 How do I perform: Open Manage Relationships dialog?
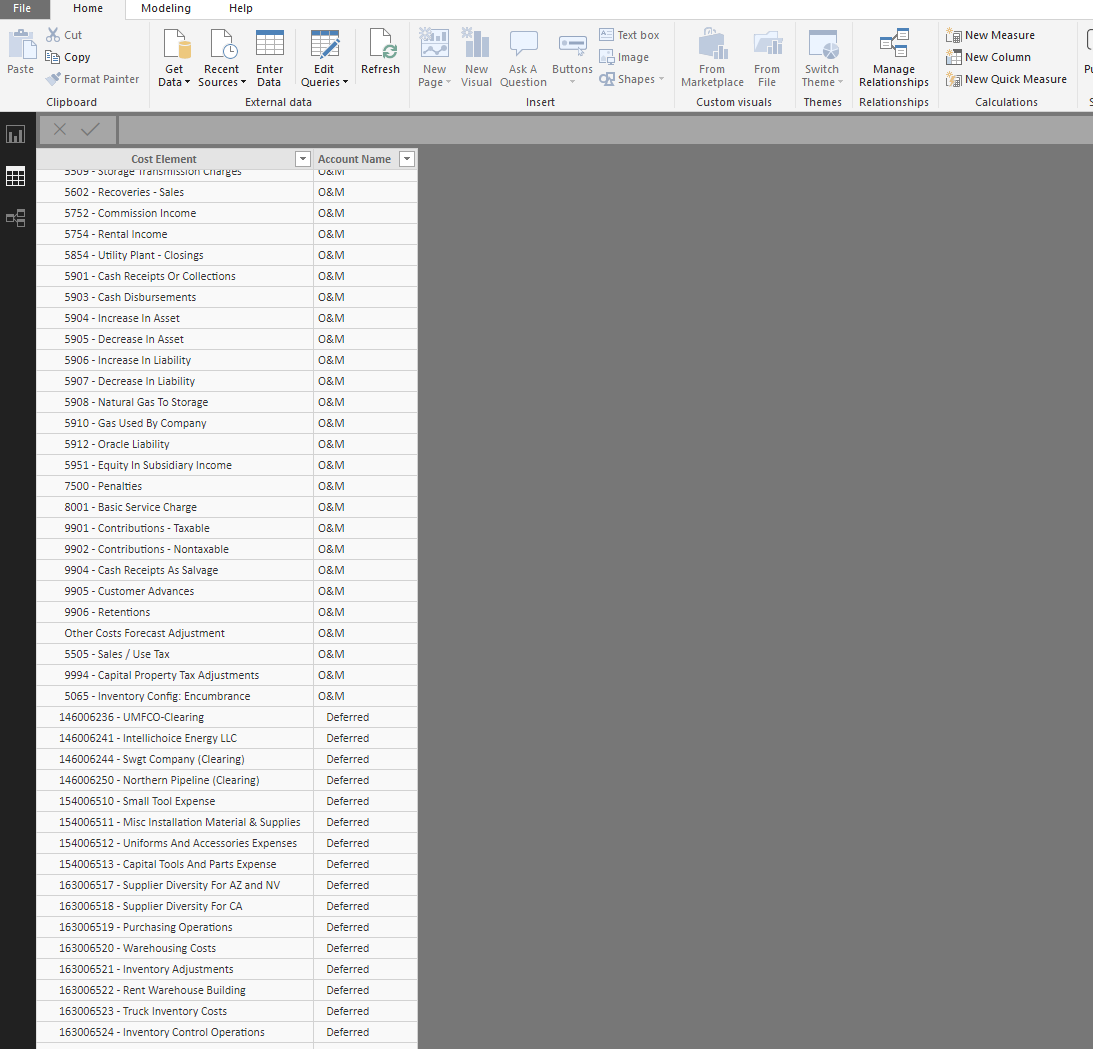(894, 58)
